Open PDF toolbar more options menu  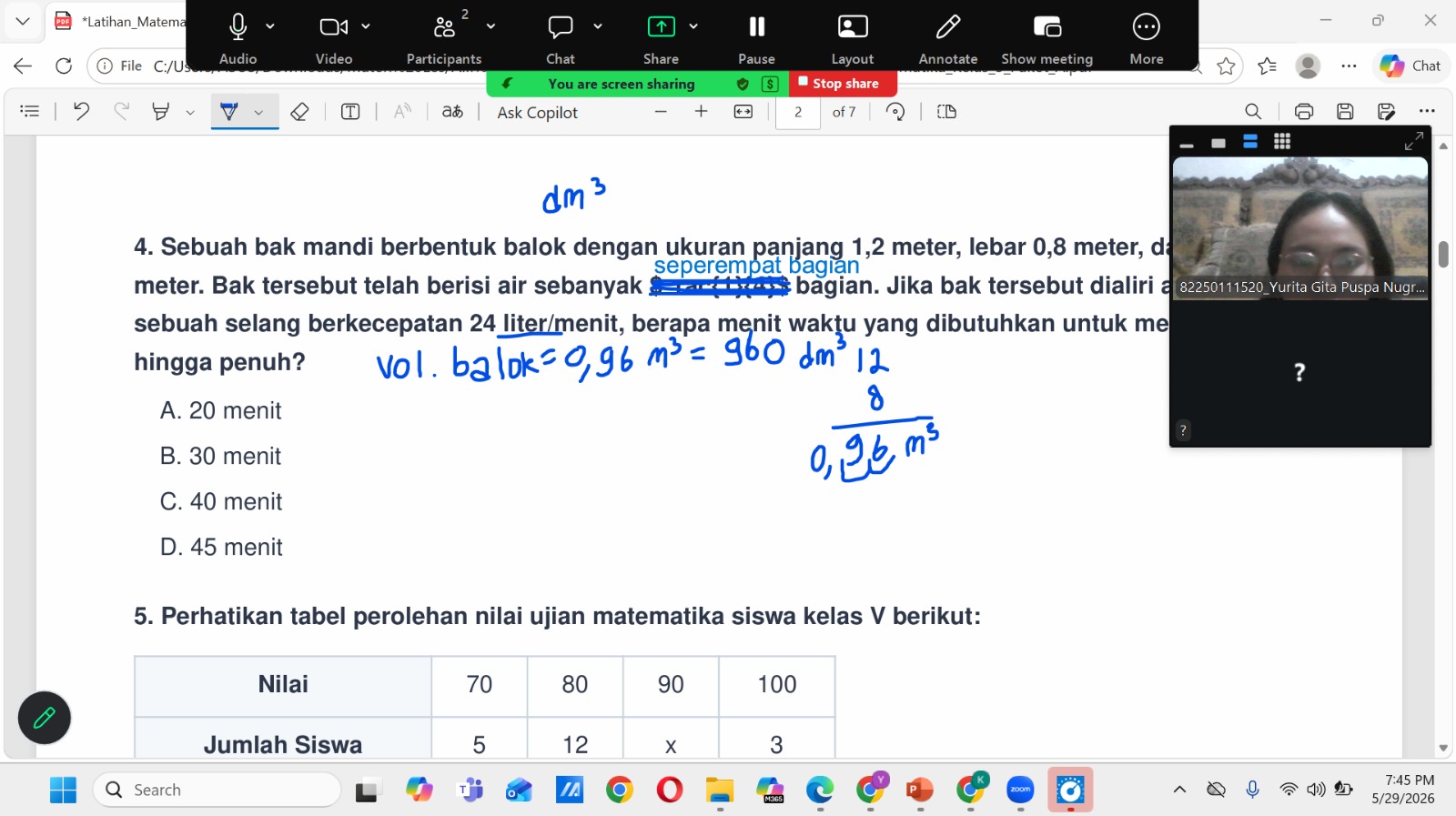1427,112
